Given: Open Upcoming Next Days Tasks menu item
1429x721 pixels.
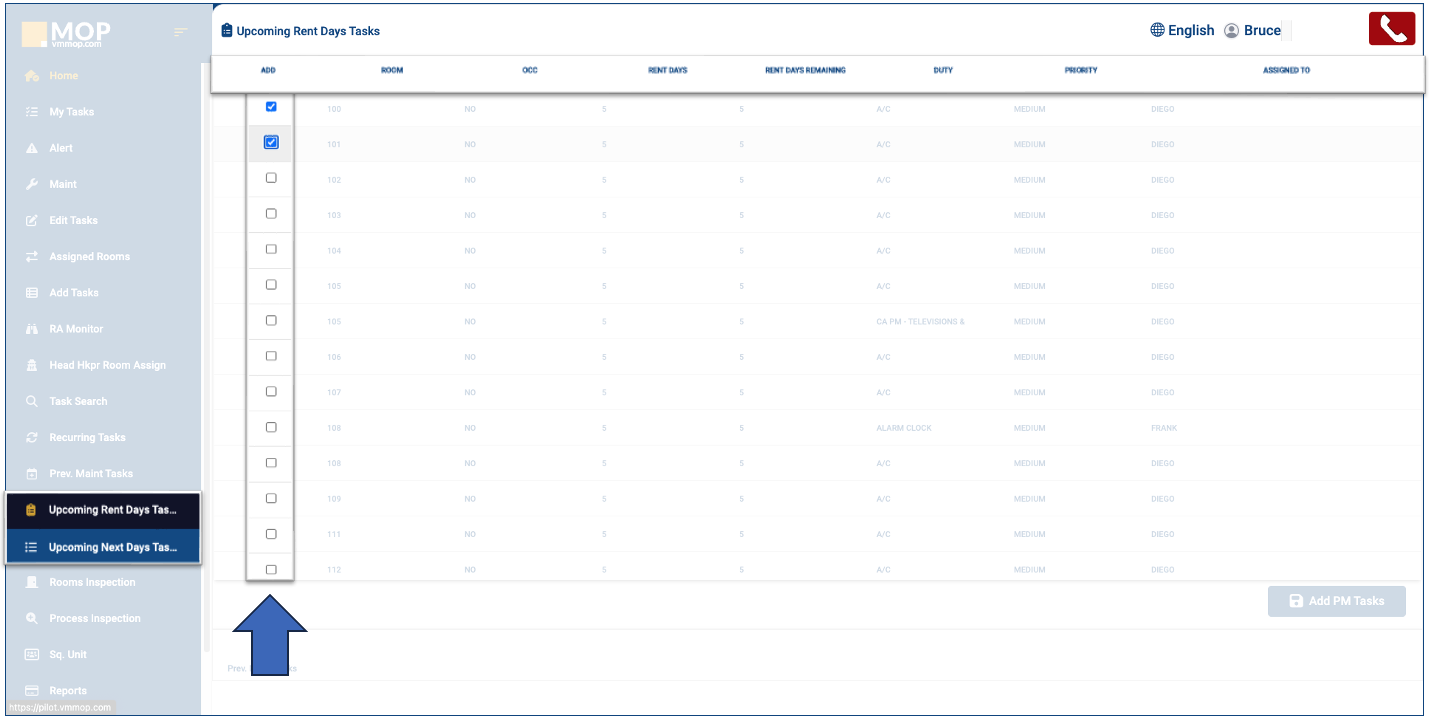Looking at the screenshot, I should [x=112, y=548].
